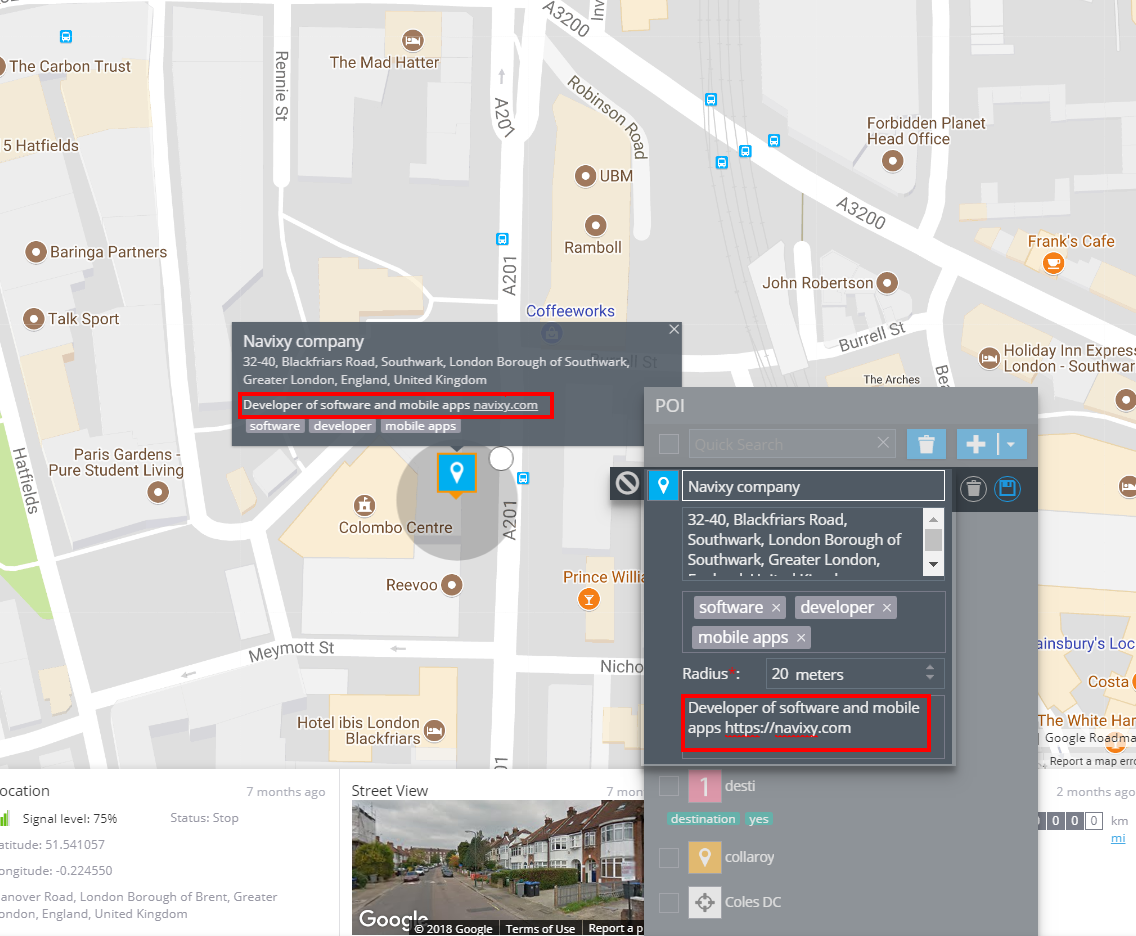Click the Talk Sport map marker
Image resolution: width=1136 pixels, height=936 pixels.
pos(33,319)
